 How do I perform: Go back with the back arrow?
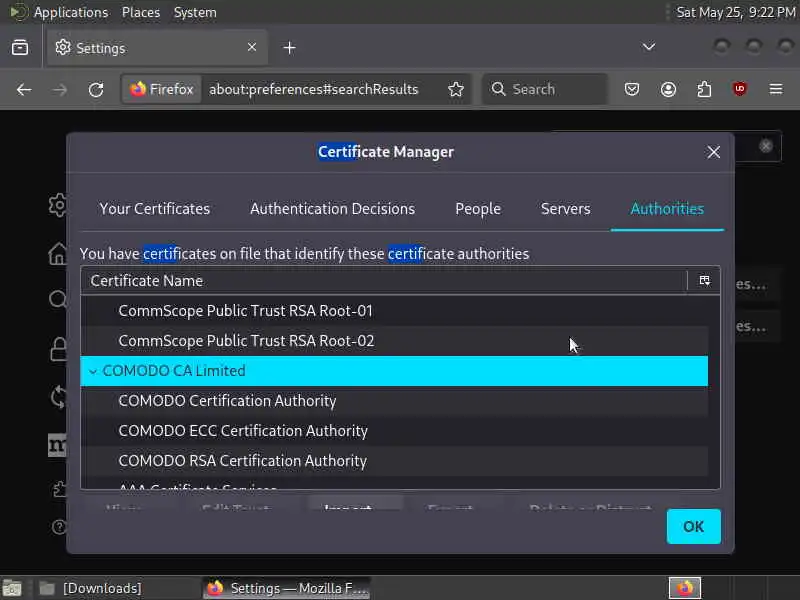pyautogui.click(x=24, y=90)
